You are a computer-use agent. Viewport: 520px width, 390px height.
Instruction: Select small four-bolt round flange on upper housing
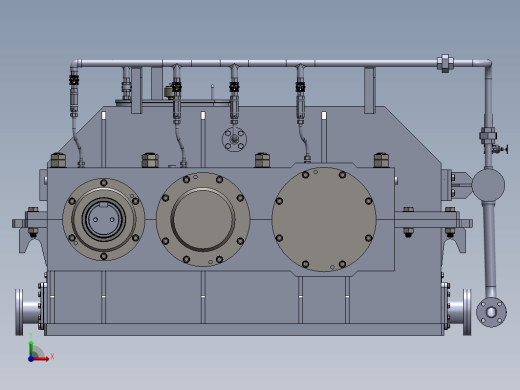234,139
